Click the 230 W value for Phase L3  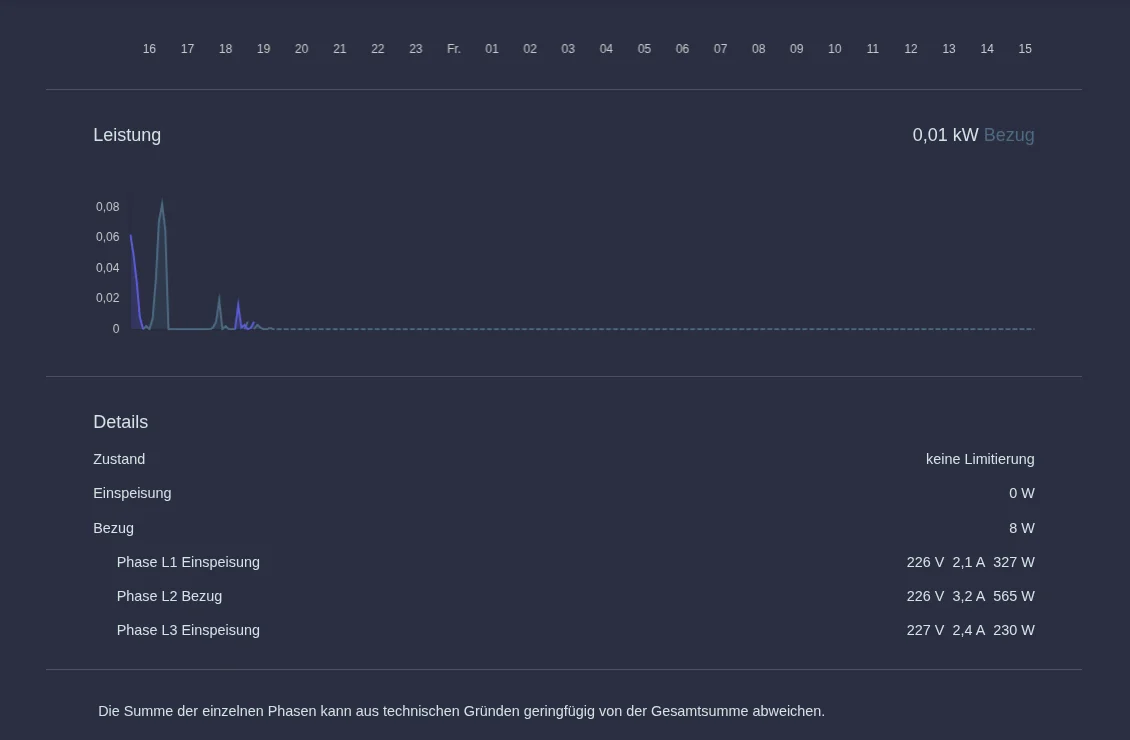tap(1014, 630)
